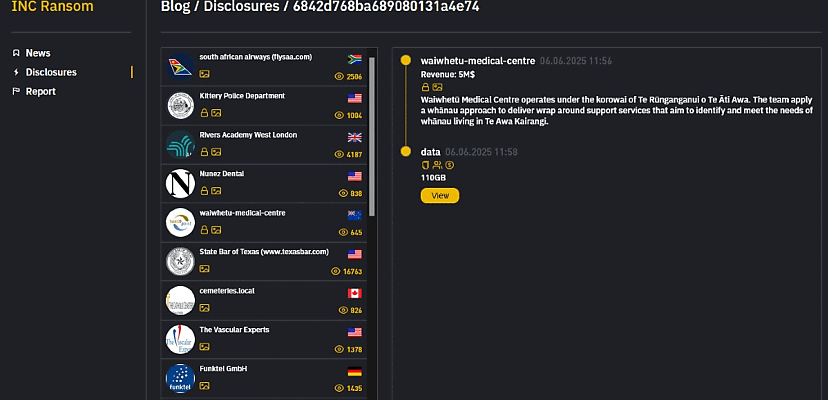828x400 pixels.
Task: Click the Kittery Police Department seal thumbnail
Action: [x=180, y=105]
